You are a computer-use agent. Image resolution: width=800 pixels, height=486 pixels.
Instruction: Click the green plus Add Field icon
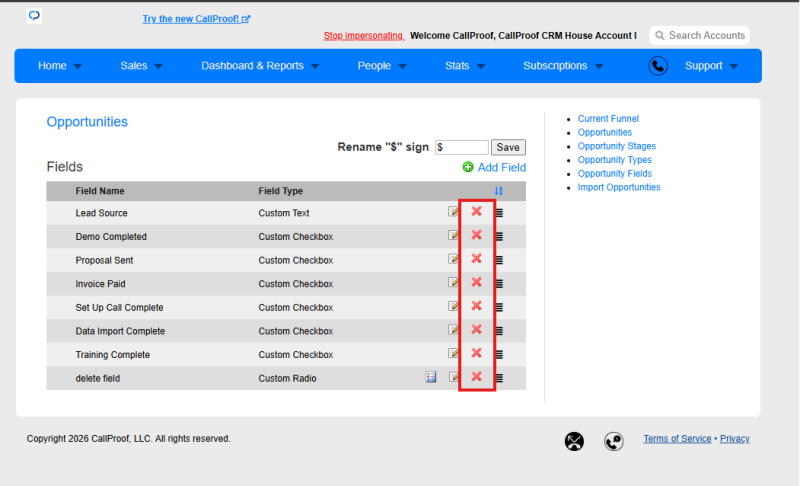pyautogui.click(x=468, y=167)
